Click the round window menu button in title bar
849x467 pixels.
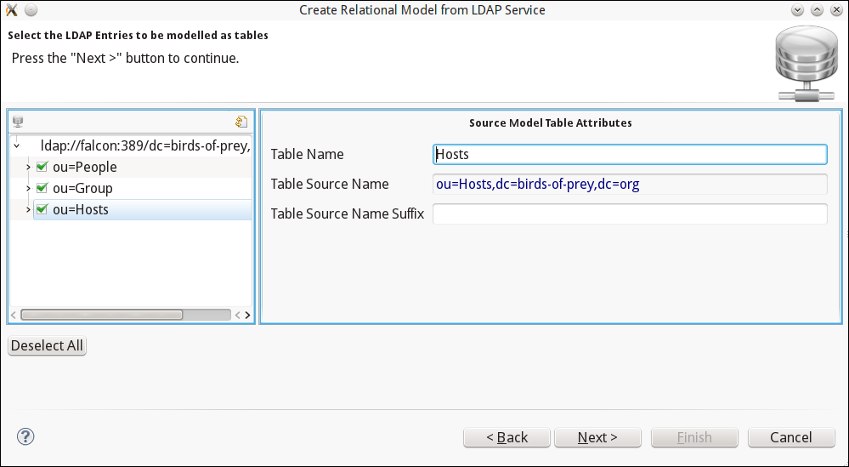31,10
